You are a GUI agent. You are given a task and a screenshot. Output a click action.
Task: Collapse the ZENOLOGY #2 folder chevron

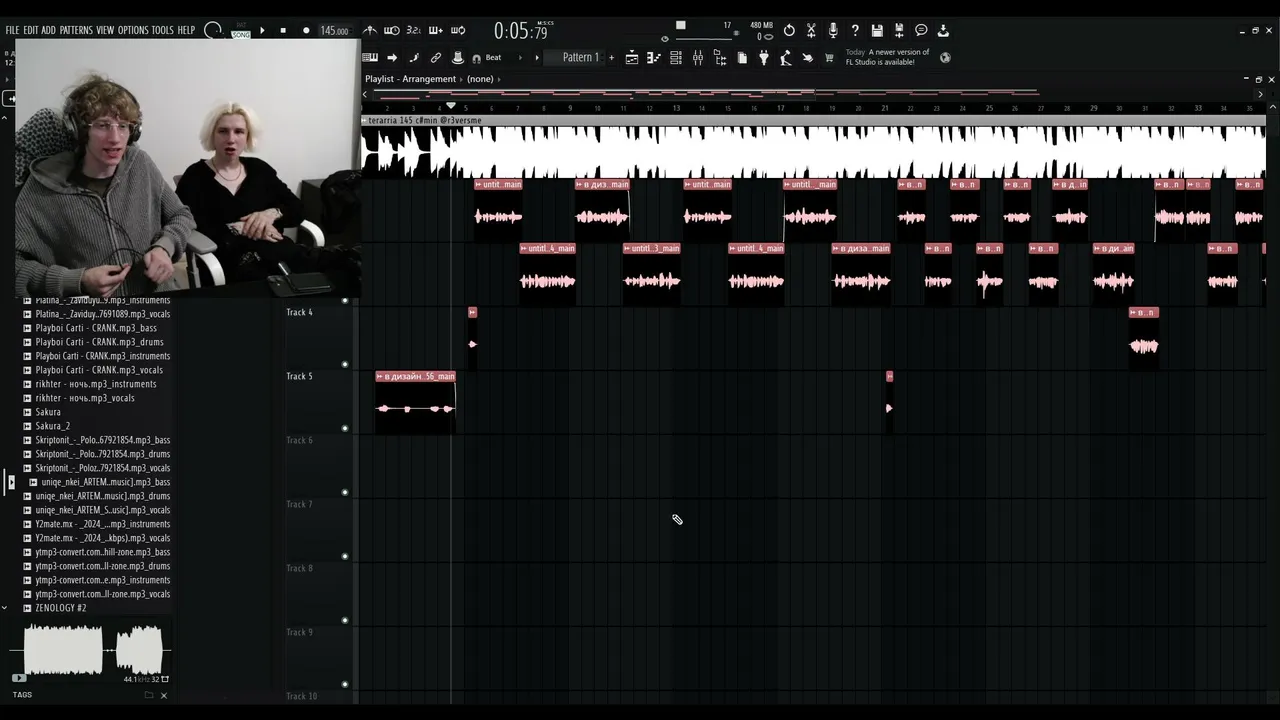4,608
